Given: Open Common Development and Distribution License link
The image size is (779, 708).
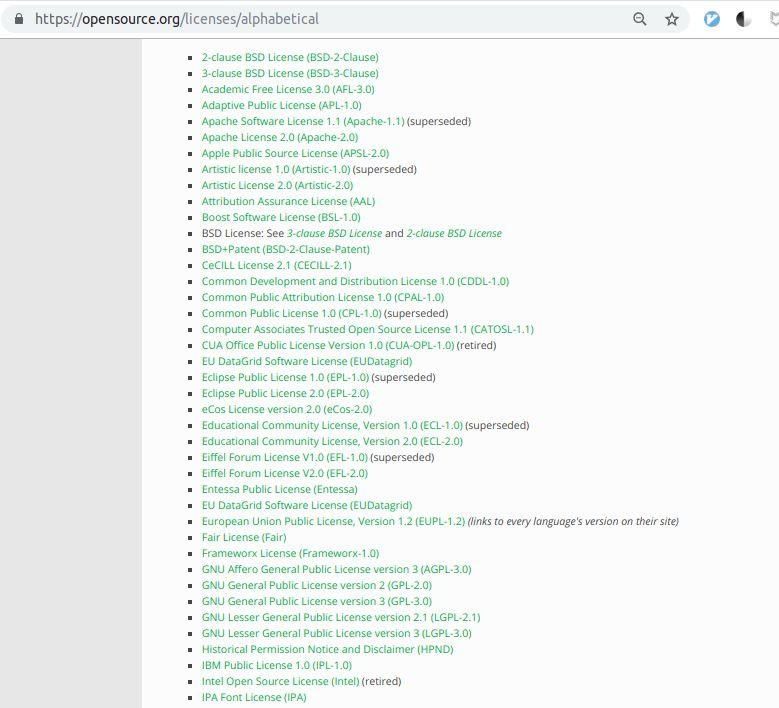Looking at the screenshot, I should click(x=355, y=281).
